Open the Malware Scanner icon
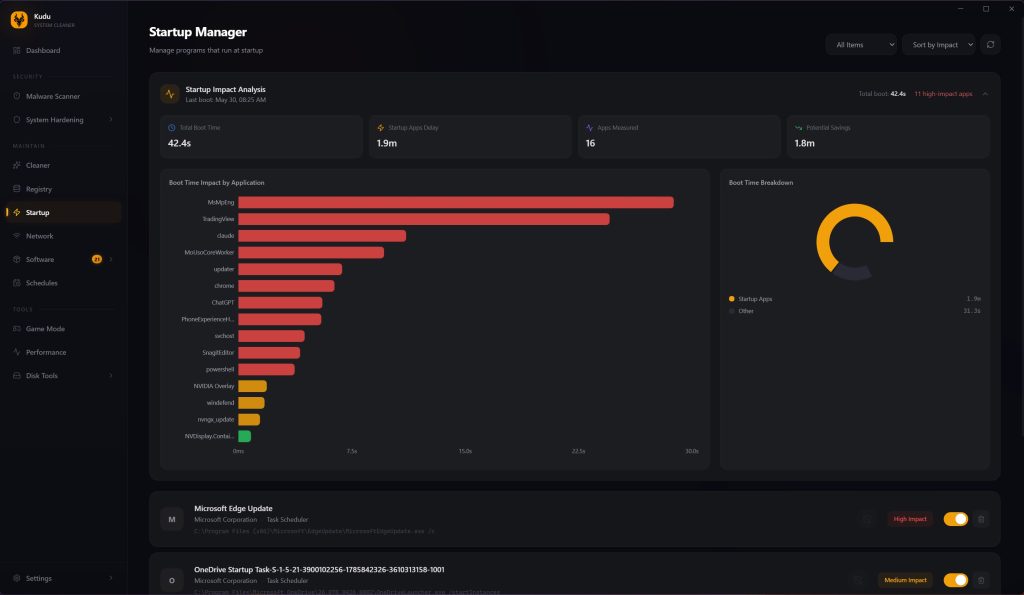Screen dimensions: 1024x595 [x=16, y=96]
